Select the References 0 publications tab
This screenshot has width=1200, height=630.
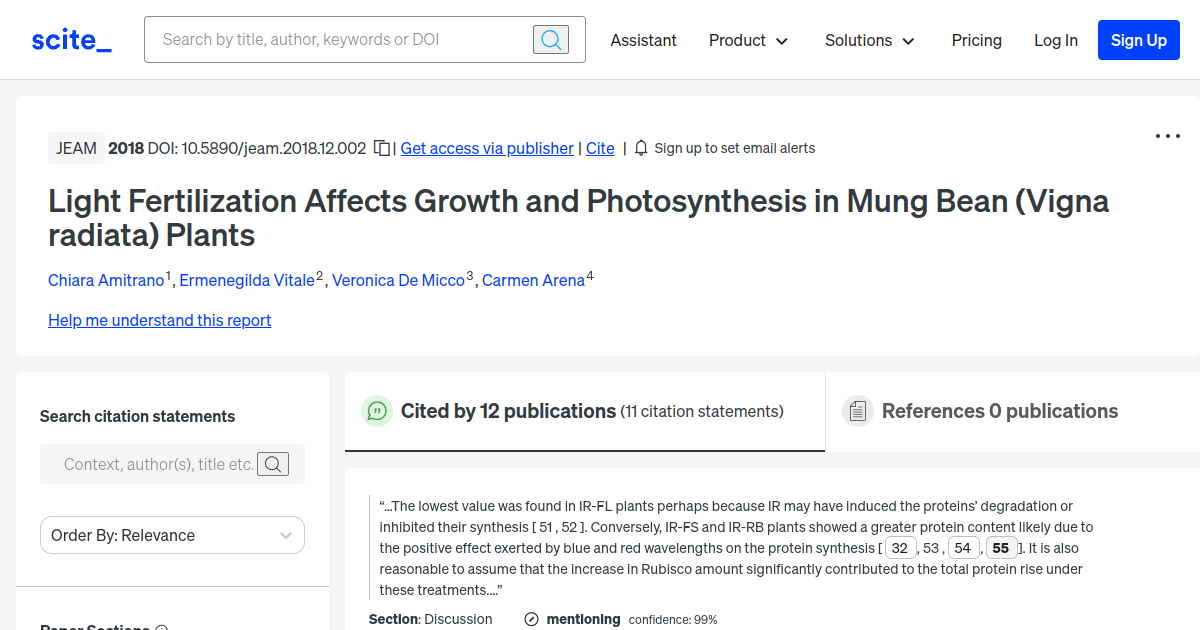click(1000, 411)
